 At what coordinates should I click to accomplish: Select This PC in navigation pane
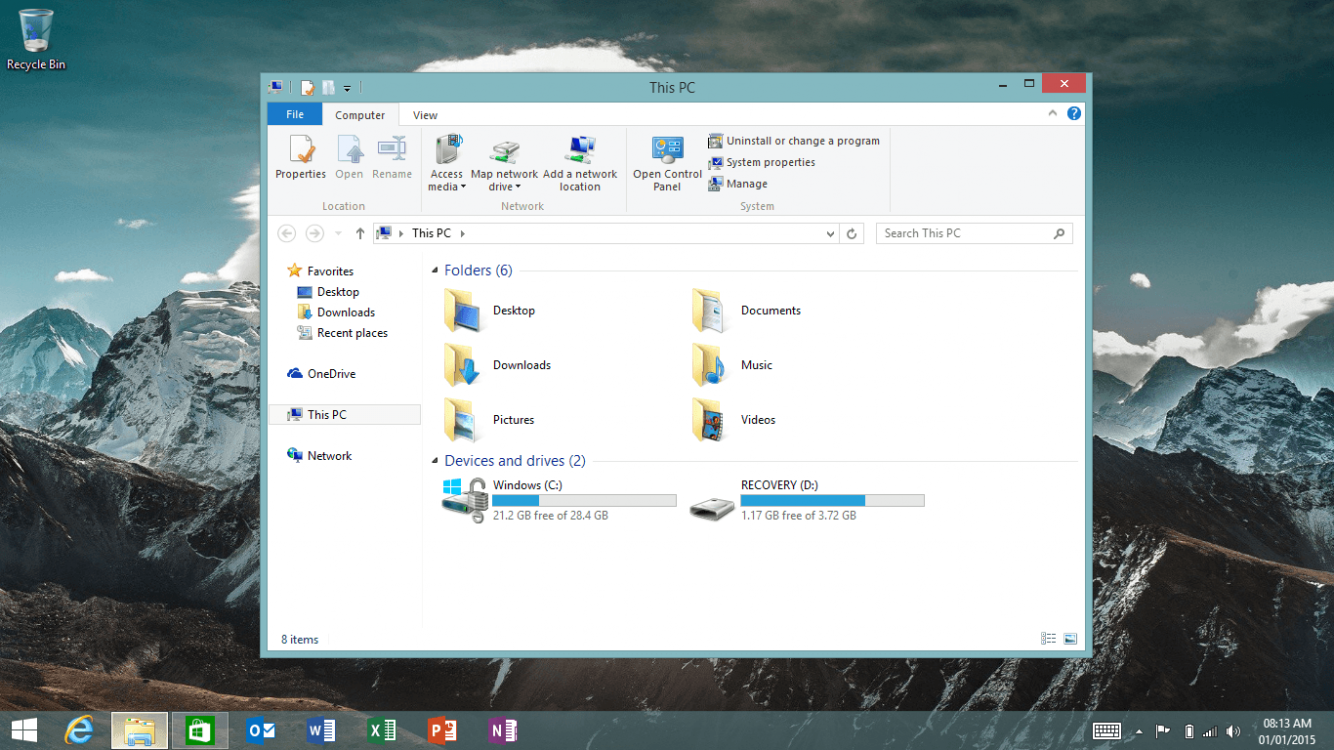pos(345,415)
